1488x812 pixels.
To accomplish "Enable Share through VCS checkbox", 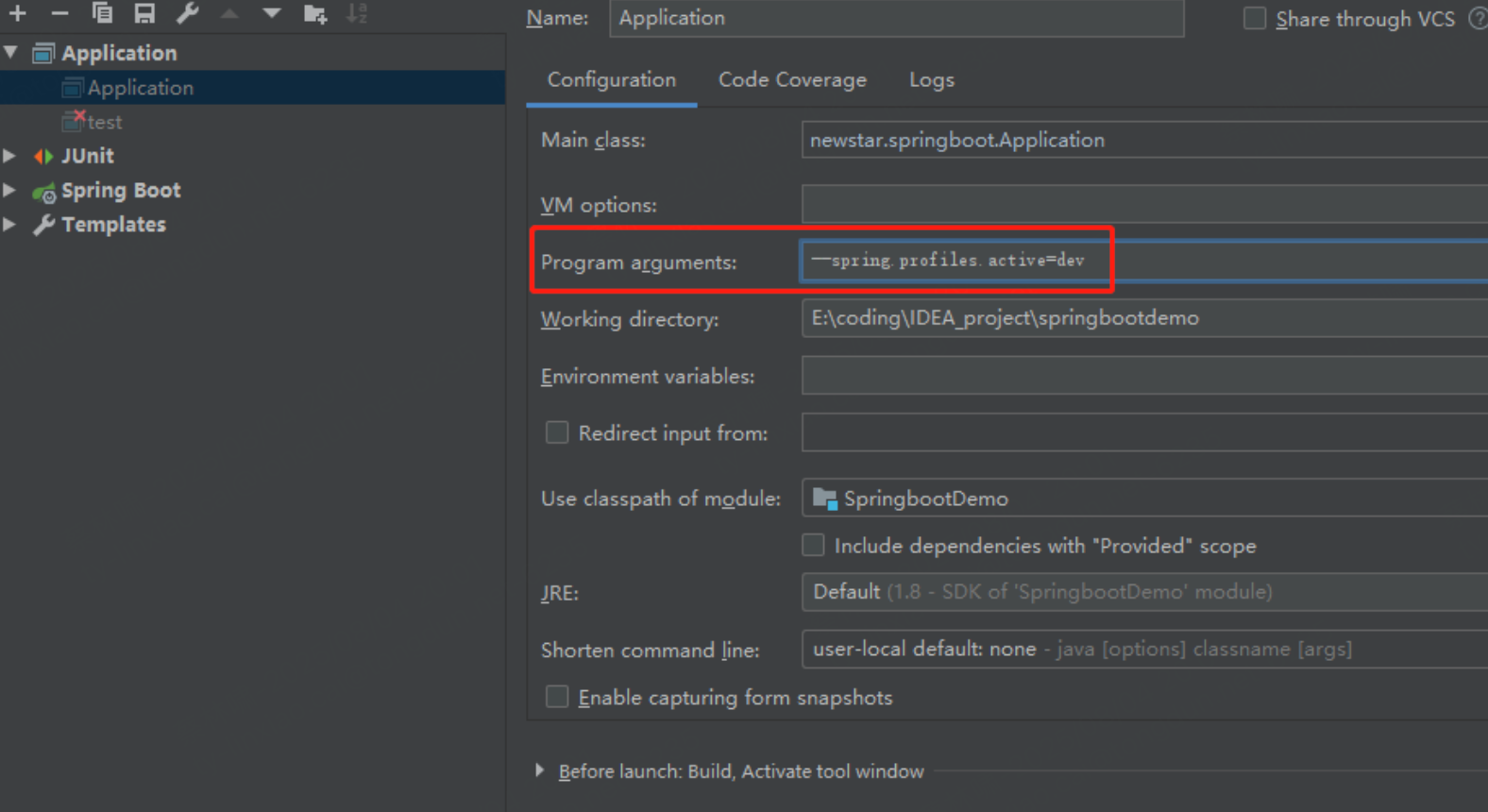I will [x=1255, y=19].
